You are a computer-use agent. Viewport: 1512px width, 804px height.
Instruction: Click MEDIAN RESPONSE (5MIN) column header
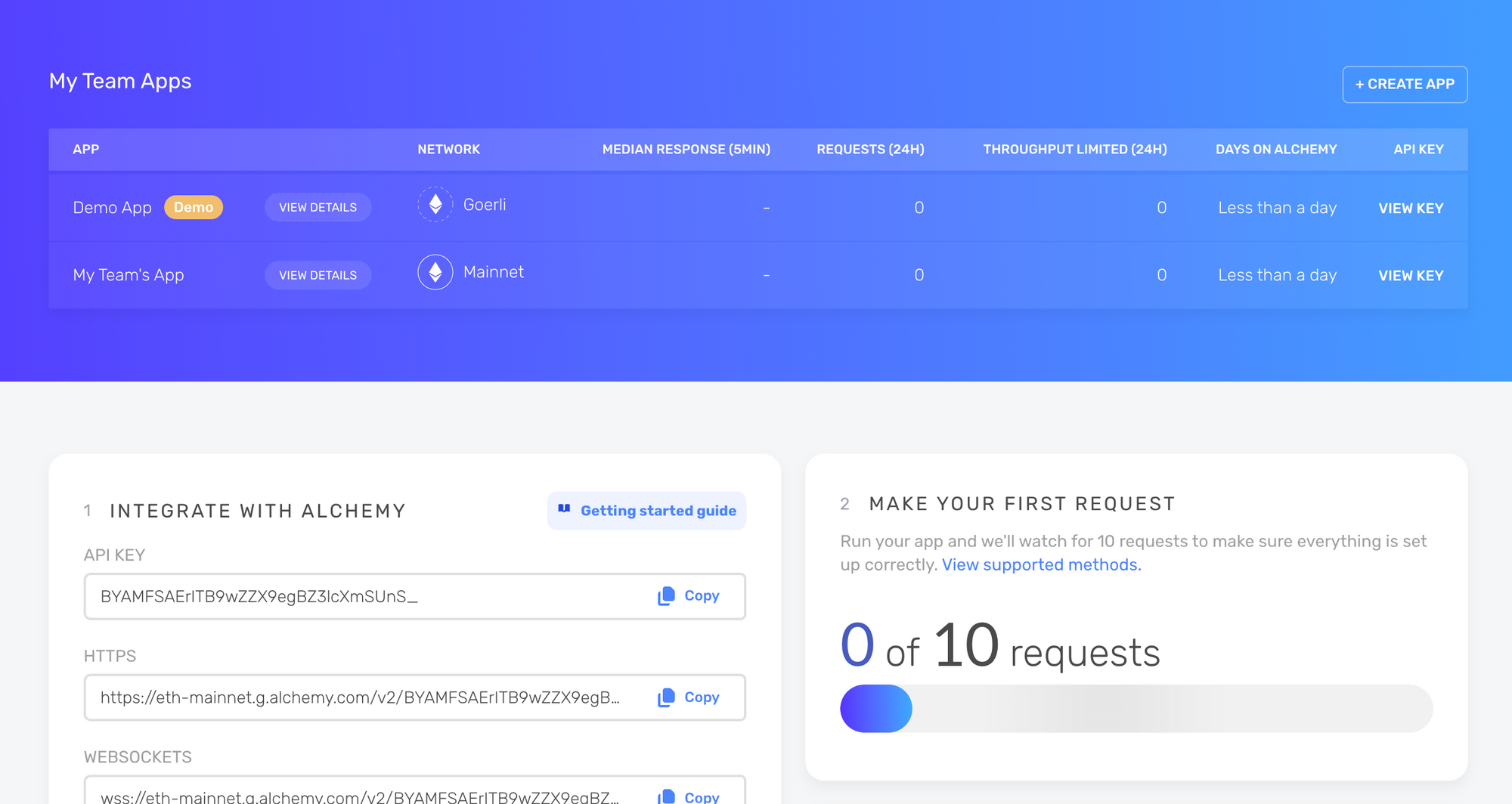686,150
